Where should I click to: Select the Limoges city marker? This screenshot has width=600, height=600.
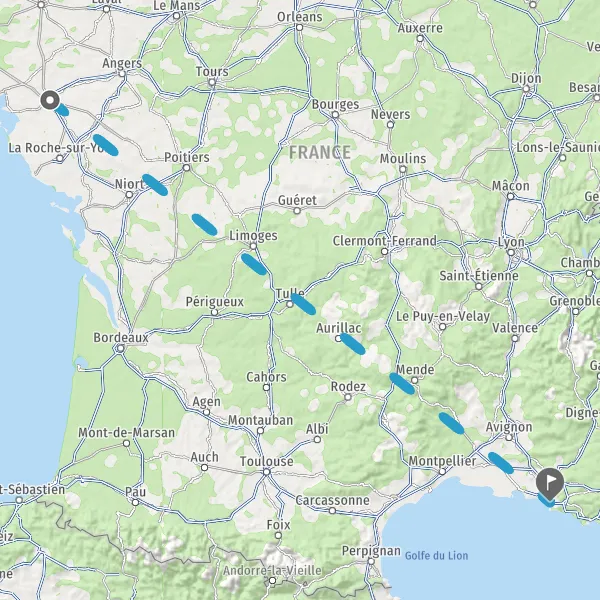point(253,246)
